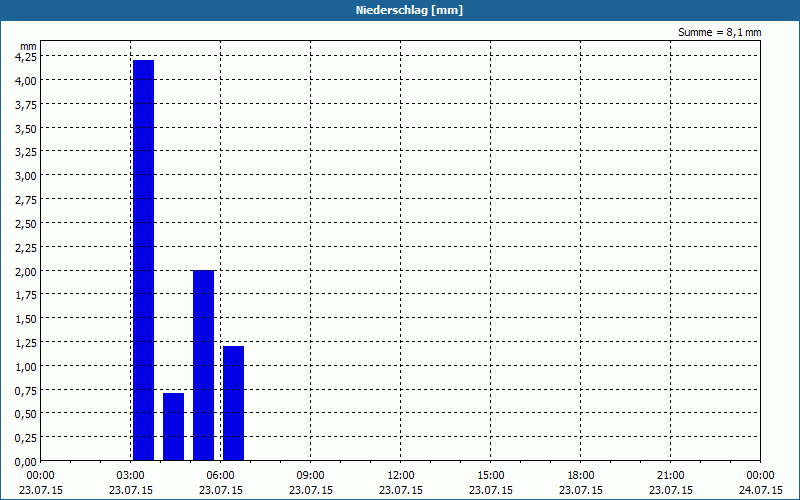Click the 0,50 y-axis label
This screenshot has width=800, height=500.
tap(26, 414)
